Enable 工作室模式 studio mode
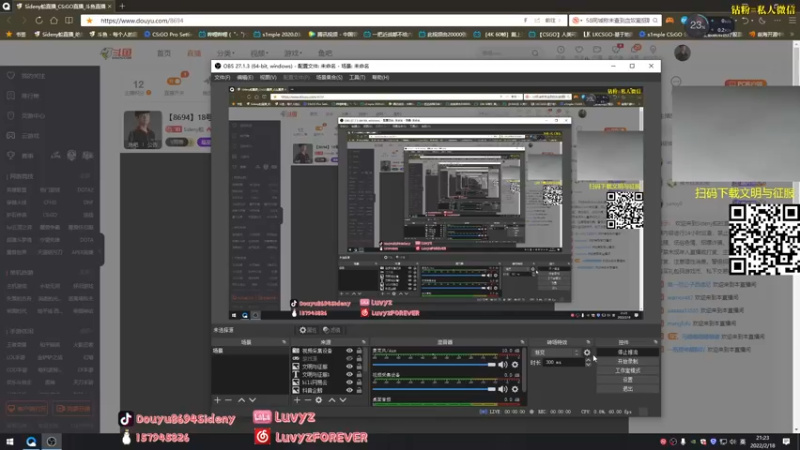 [x=628, y=370]
